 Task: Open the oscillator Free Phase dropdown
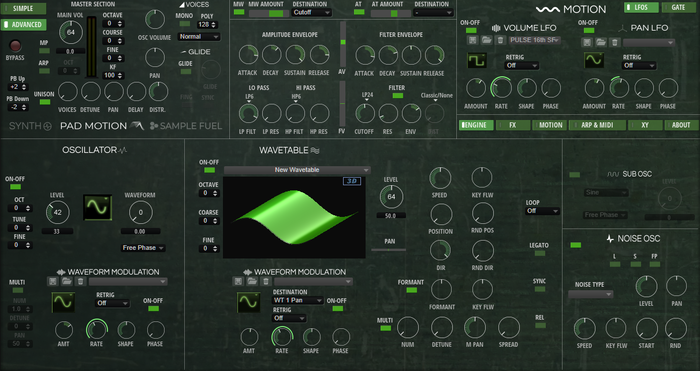point(143,248)
